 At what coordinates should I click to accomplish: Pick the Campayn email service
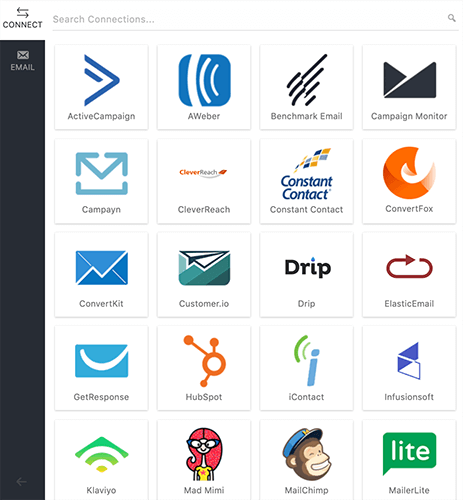click(101, 181)
